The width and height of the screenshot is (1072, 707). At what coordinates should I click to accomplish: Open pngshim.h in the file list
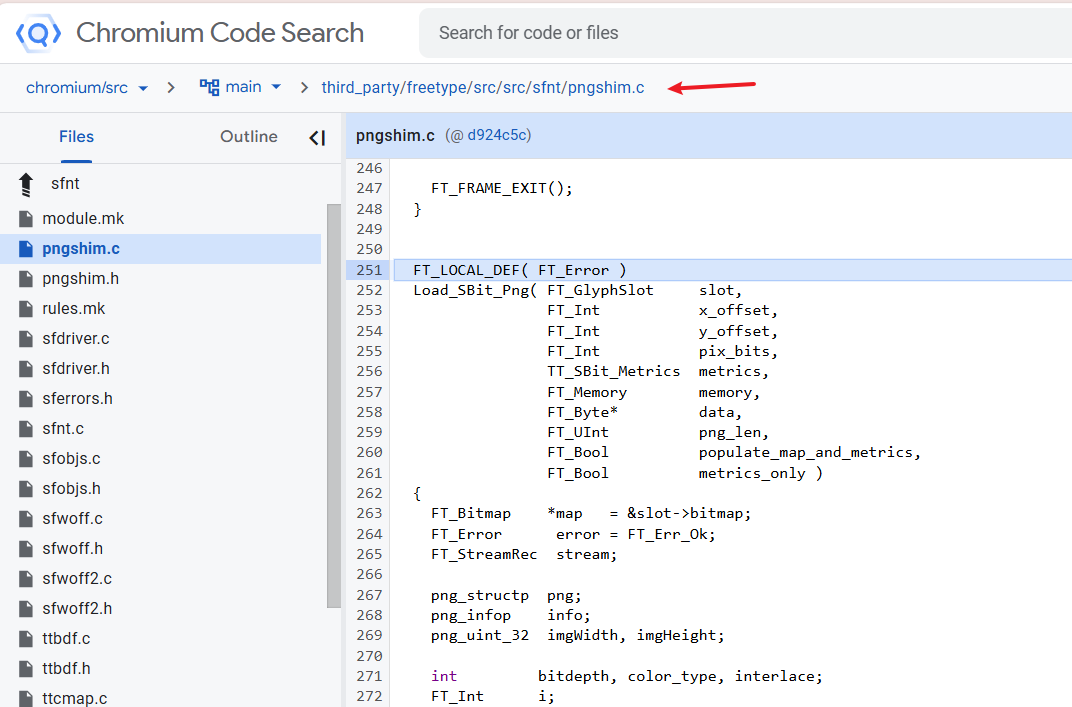coord(81,278)
